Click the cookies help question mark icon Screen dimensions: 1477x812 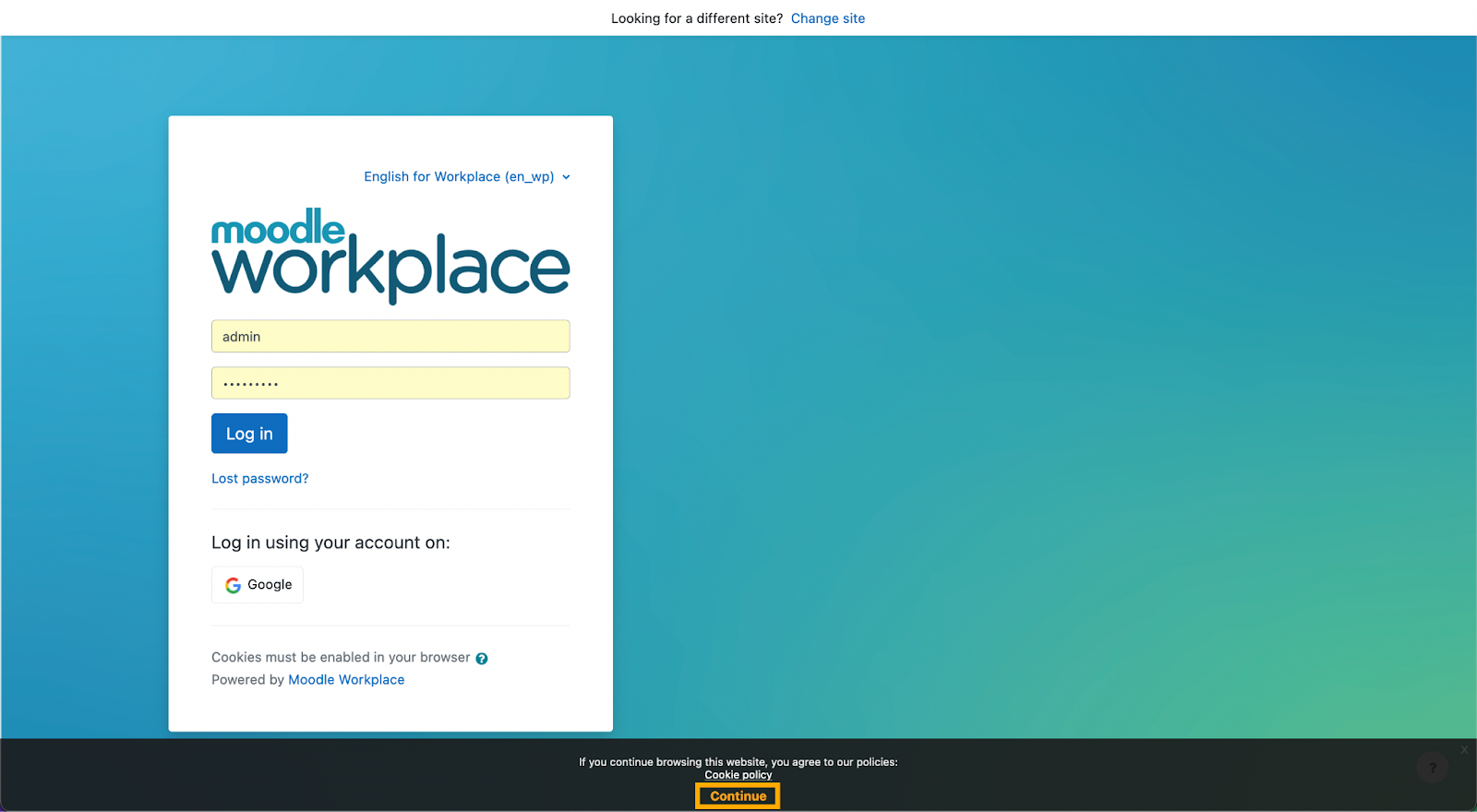pos(482,658)
